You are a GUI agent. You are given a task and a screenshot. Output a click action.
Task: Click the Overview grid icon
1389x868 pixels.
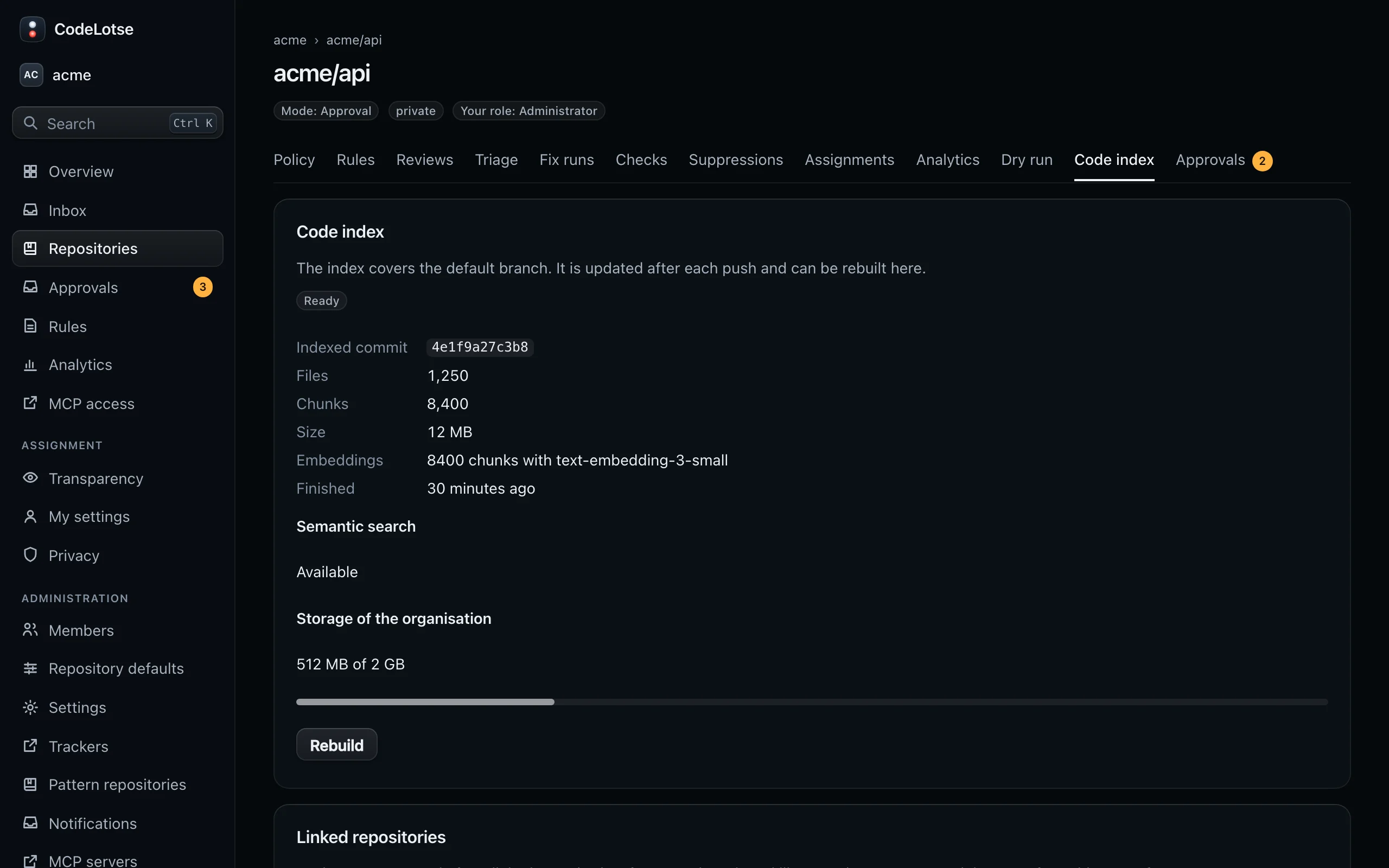30,171
